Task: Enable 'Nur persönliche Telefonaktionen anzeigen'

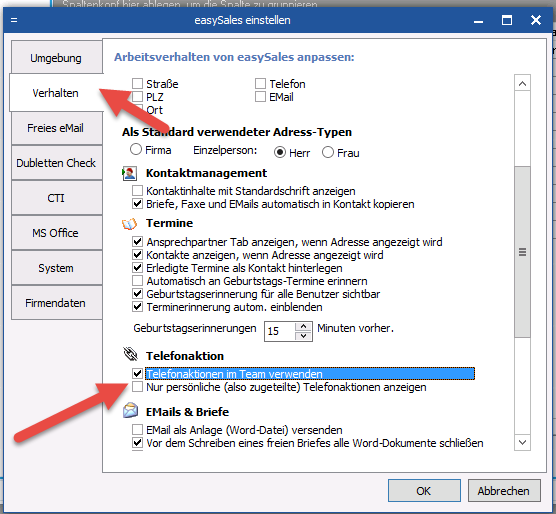Action: 137,386
